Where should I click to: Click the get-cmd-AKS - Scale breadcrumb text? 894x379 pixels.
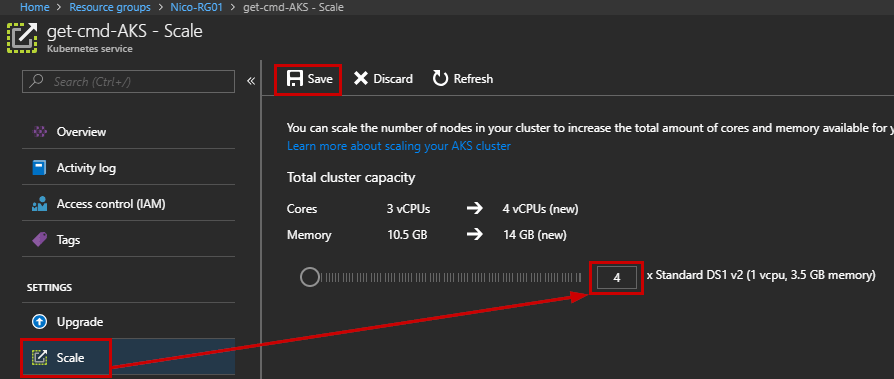293,7
